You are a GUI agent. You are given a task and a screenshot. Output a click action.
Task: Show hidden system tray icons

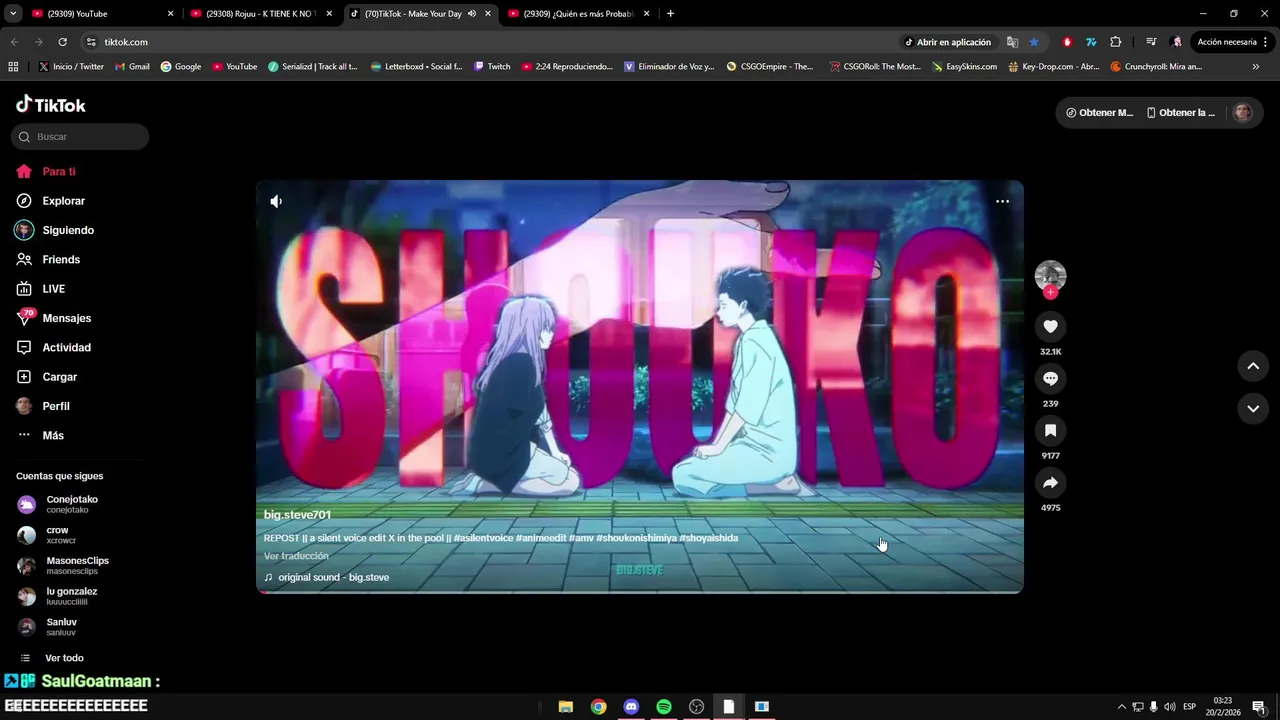point(1121,707)
